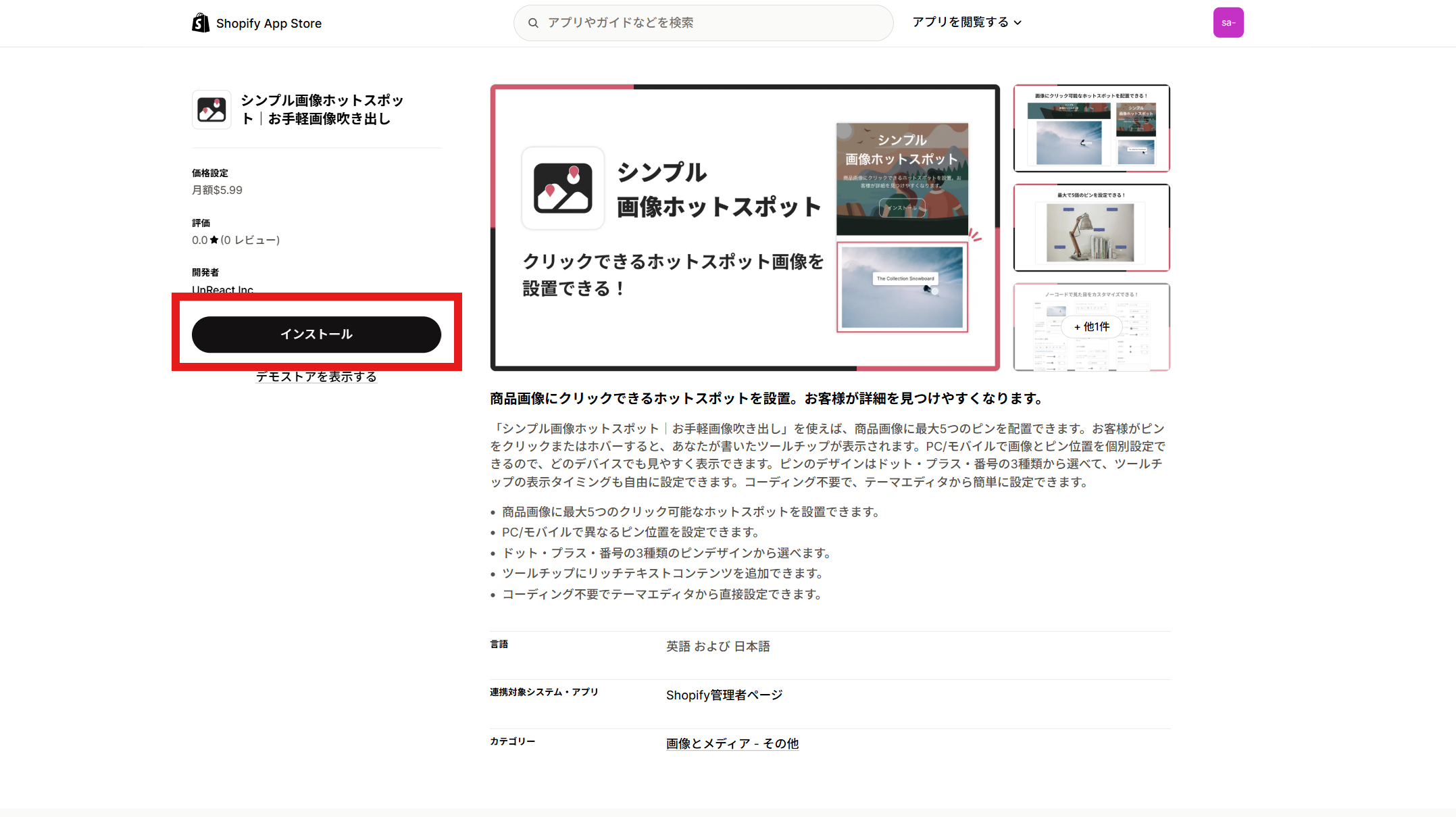Click the star icon next to the 0.0 rating
This screenshot has height=817, width=1456.
[x=213, y=239]
